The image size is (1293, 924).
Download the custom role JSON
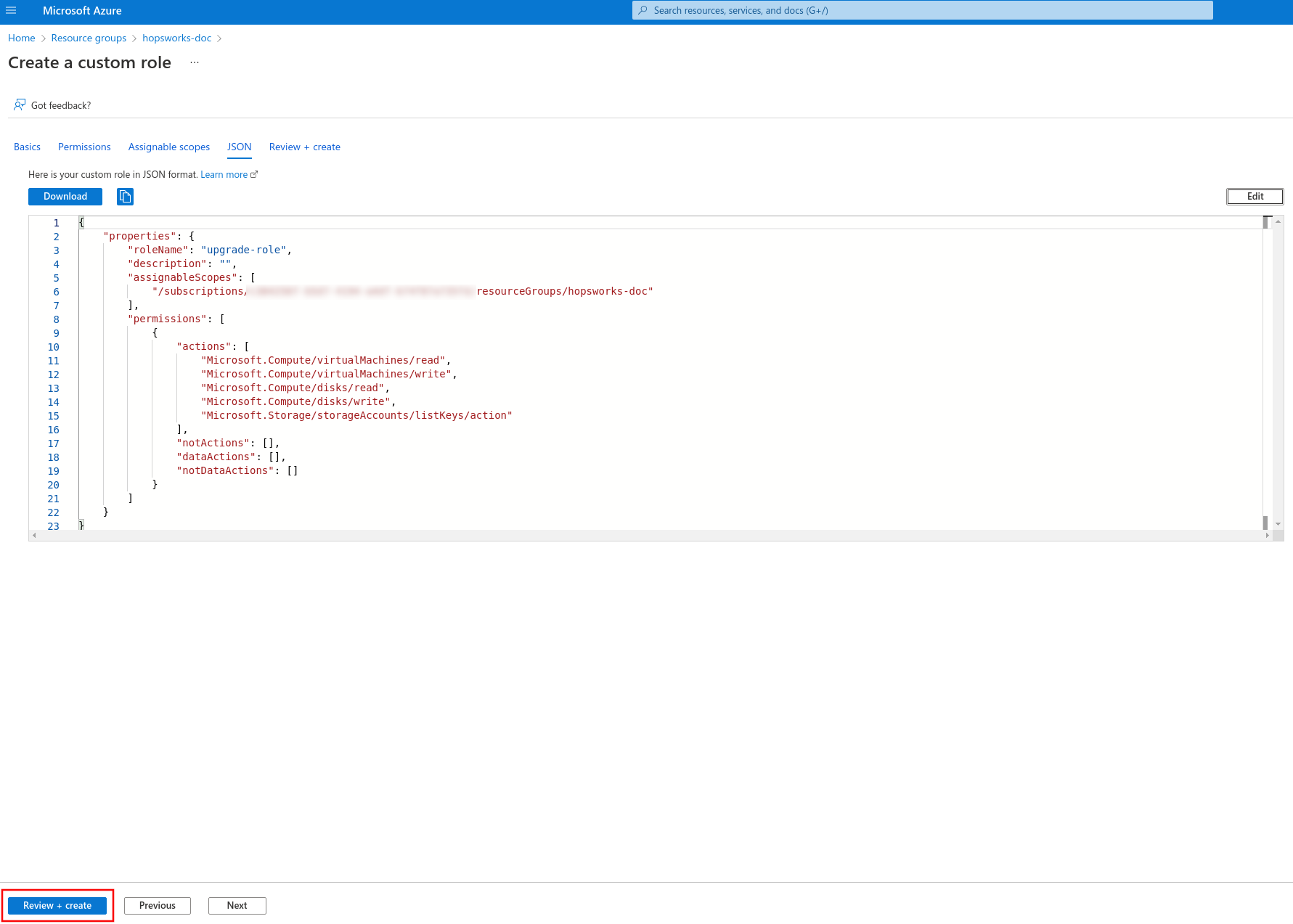pos(65,197)
